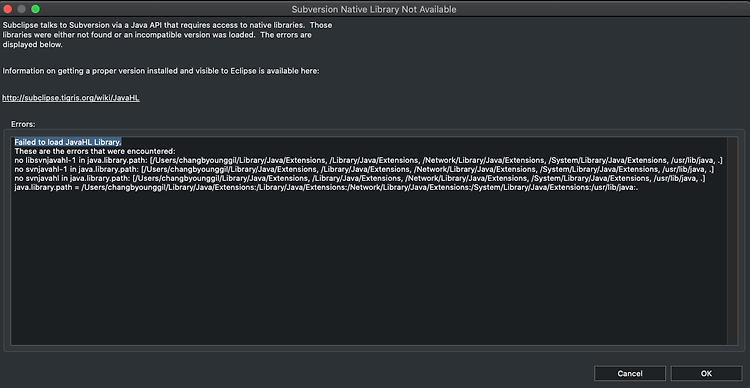Click the 'Subversion Native Library Not Available' title
Image resolution: width=750 pixels, height=388 pixels.
(374, 9)
